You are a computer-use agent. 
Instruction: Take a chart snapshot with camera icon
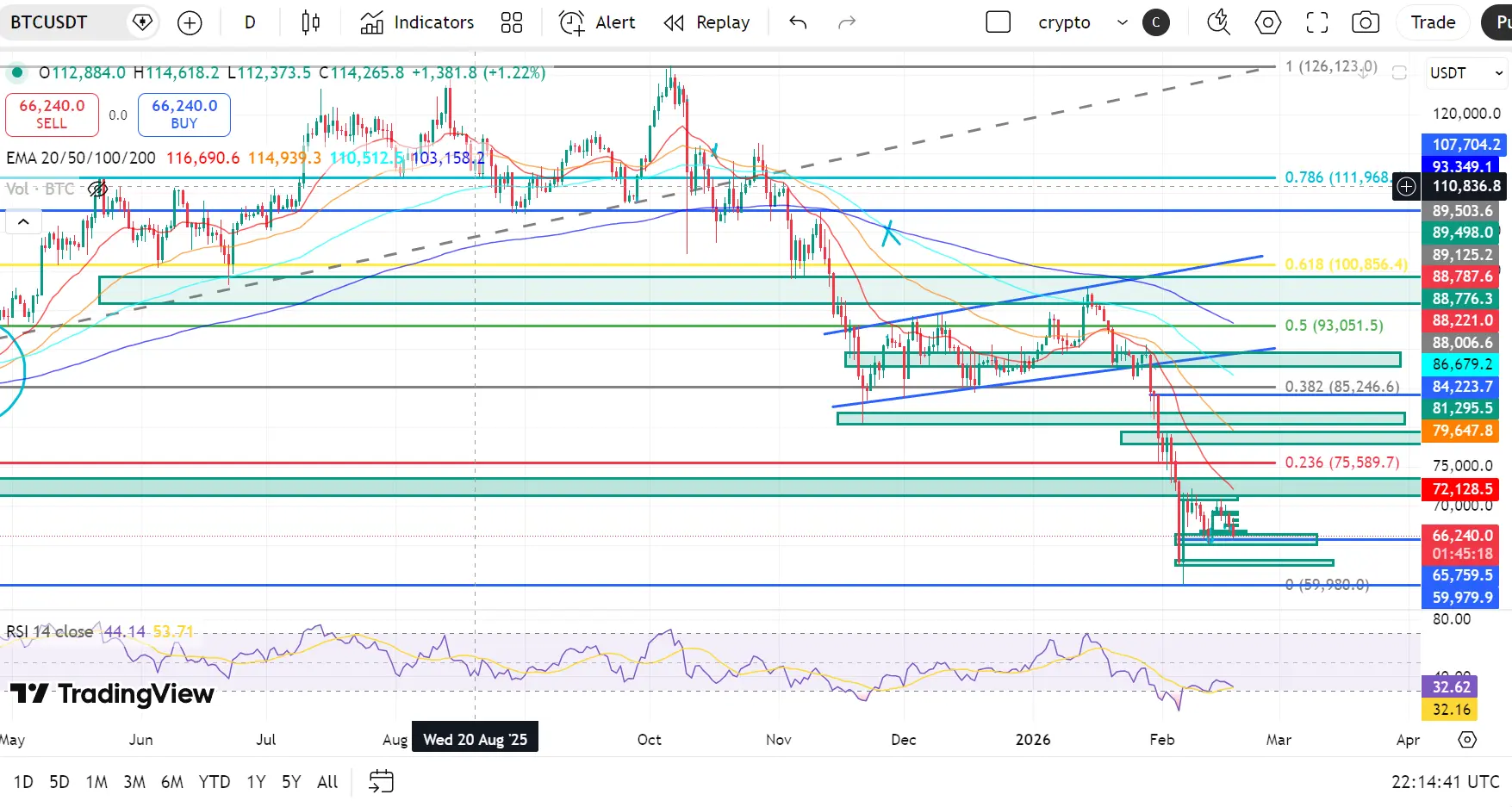[1366, 23]
